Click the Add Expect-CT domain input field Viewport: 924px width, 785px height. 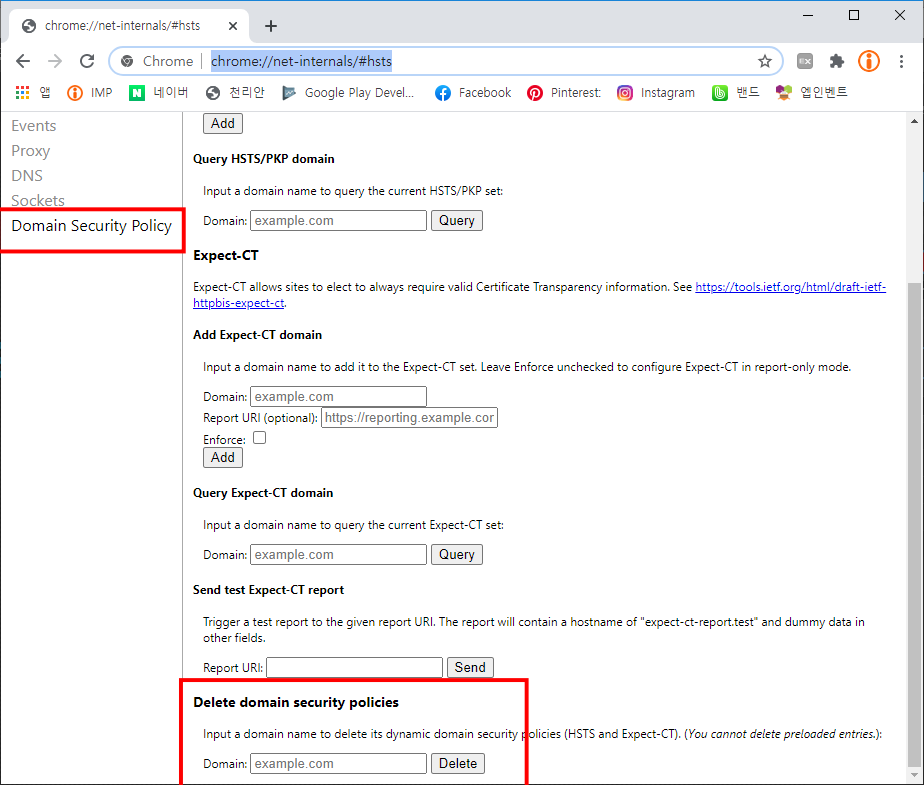click(x=338, y=397)
